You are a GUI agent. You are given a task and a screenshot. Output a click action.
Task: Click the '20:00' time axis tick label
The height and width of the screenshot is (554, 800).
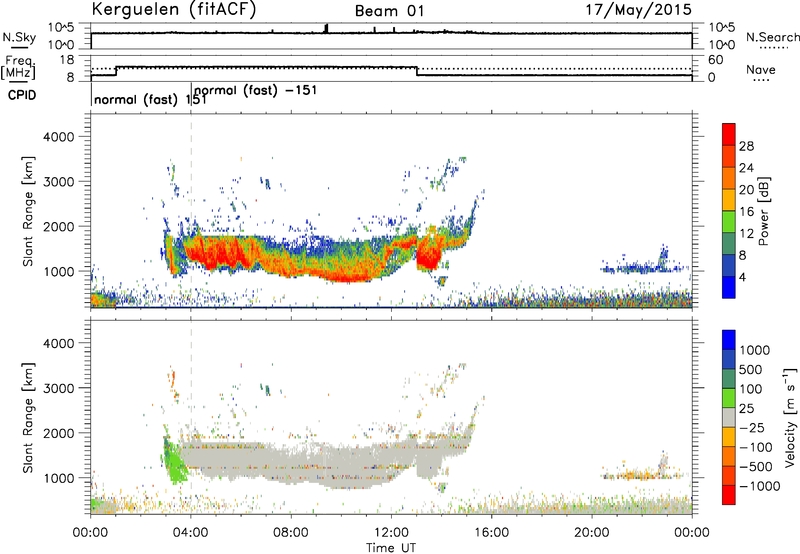click(591, 533)
